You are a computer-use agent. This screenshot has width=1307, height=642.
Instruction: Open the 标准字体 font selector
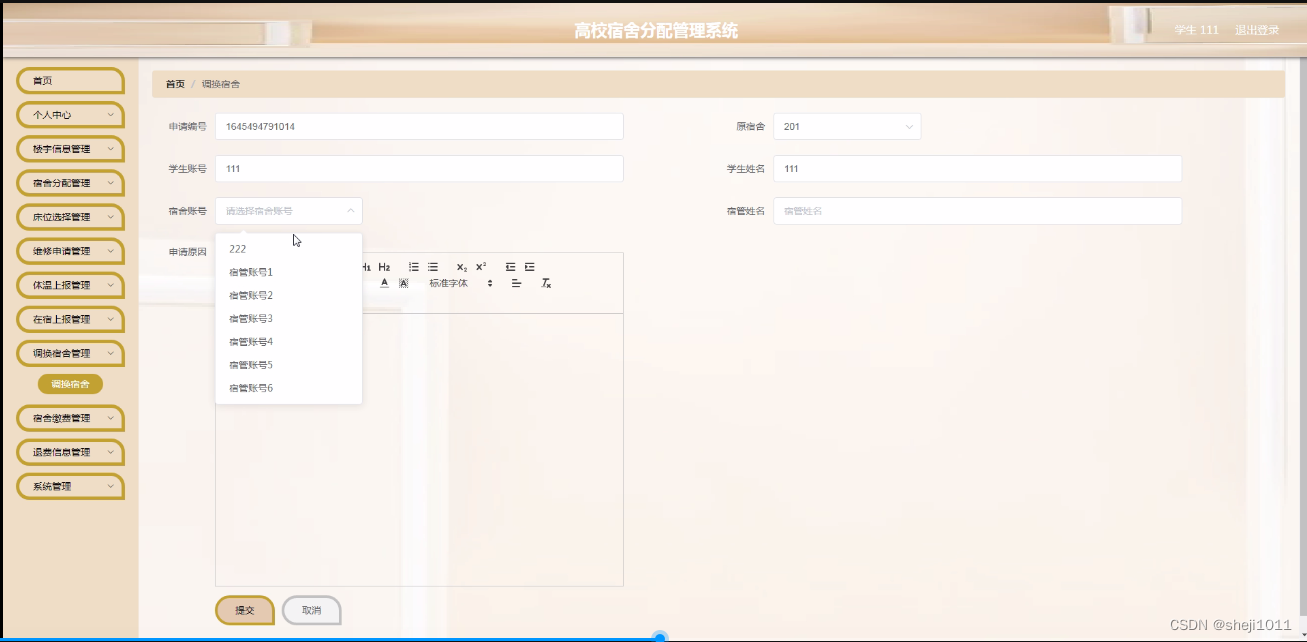[448, 283]
